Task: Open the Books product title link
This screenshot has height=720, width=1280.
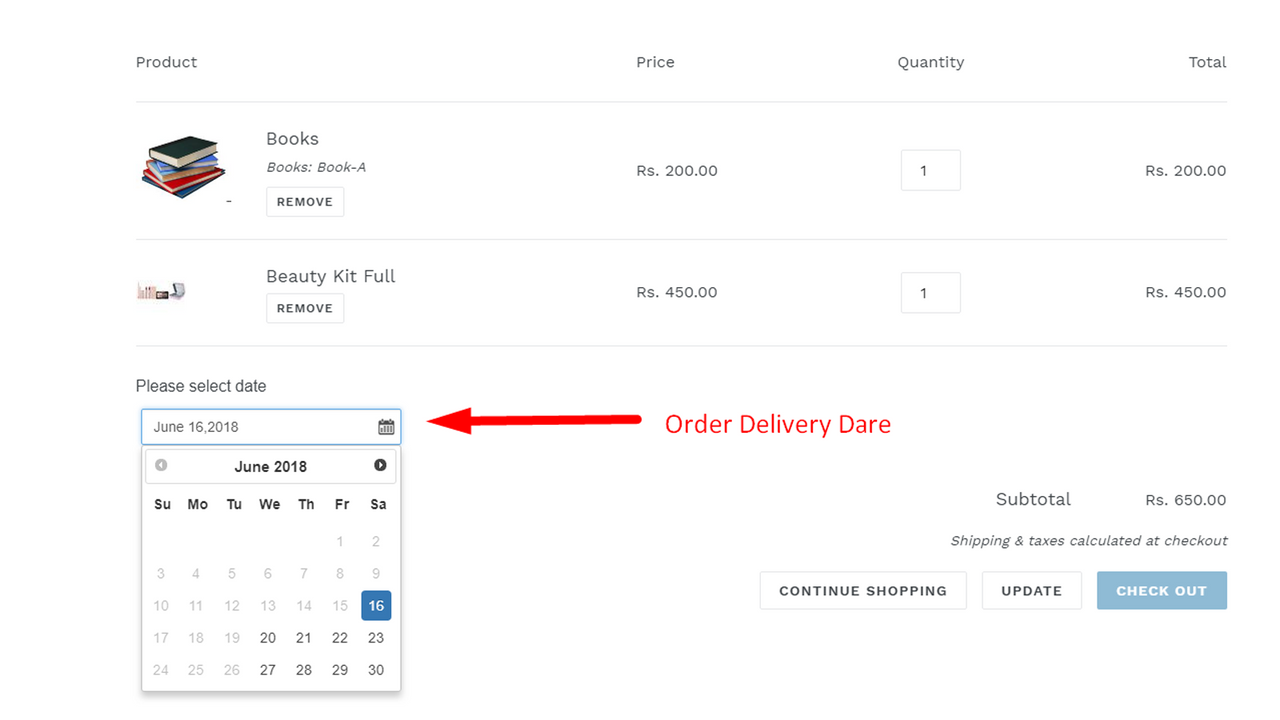Action: coord(292,139)
